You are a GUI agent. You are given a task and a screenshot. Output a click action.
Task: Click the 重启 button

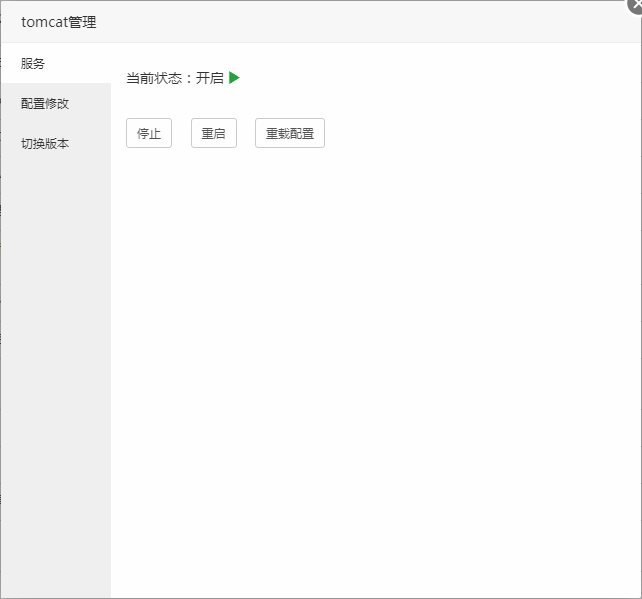point(213,133)
